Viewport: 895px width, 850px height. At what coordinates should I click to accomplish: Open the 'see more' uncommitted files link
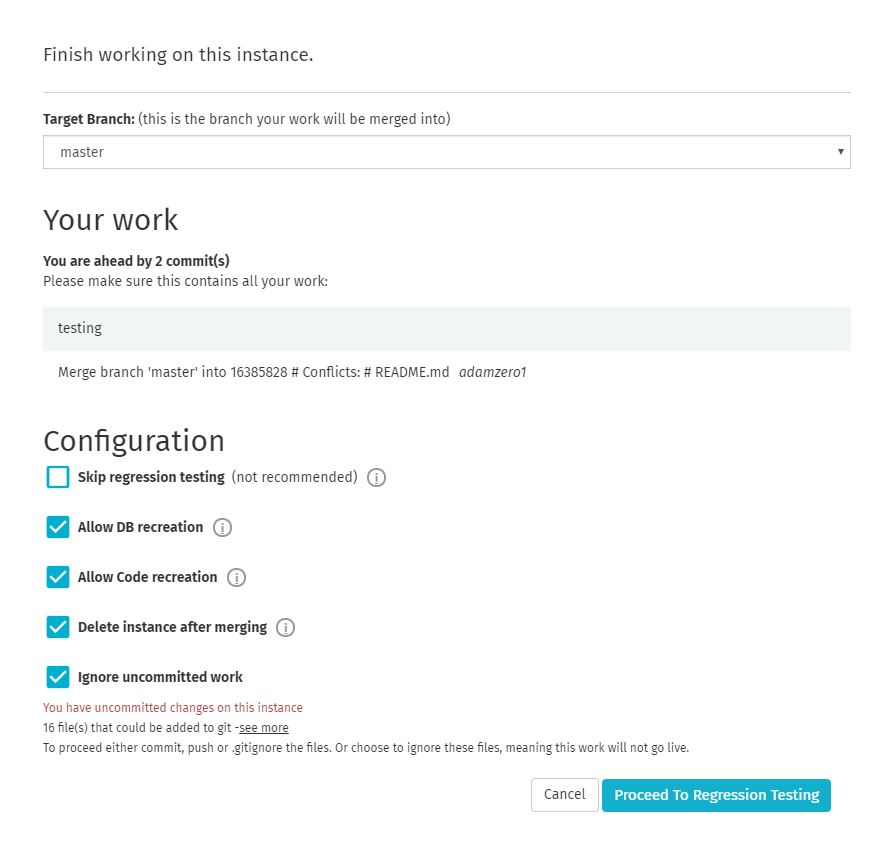pyautogui.click(x=264, y=728)
